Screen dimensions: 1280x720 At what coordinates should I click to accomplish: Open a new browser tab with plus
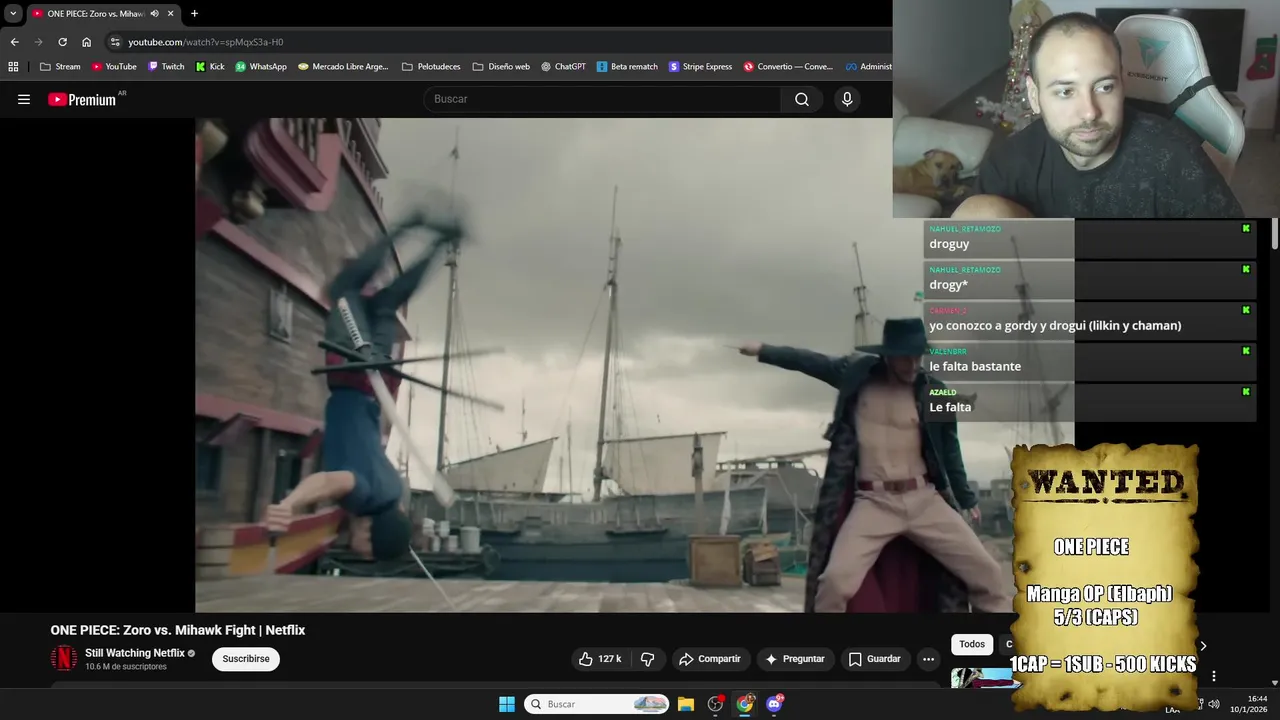[194, 13]
